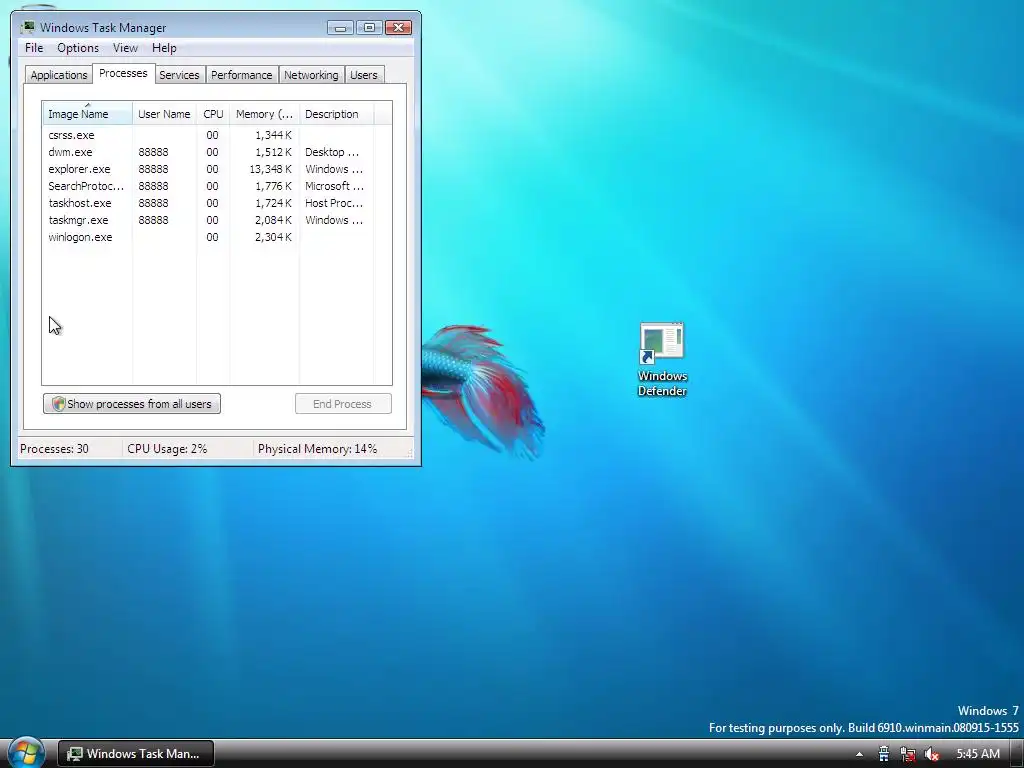Click the Action Center tray flag icon
The height and width of the screenshot is (768, 1024).
tap(883, 754)
